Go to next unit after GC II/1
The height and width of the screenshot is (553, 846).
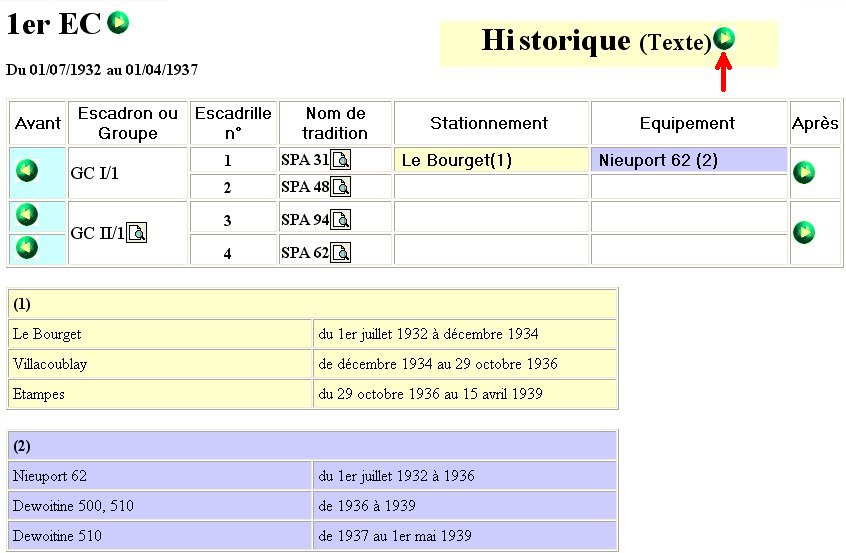point(804,233)
